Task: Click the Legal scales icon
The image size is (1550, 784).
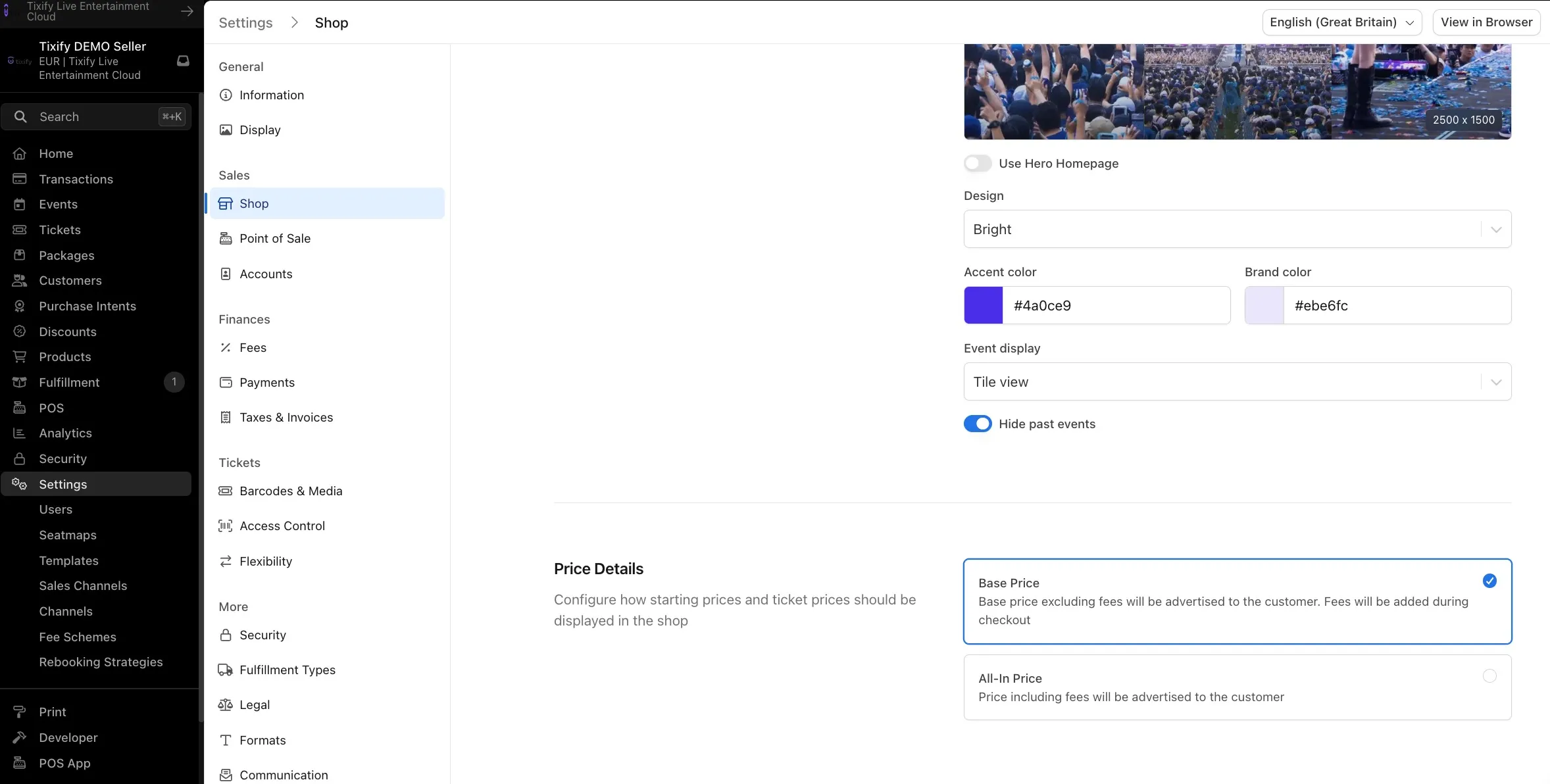Action: [226, 704]
